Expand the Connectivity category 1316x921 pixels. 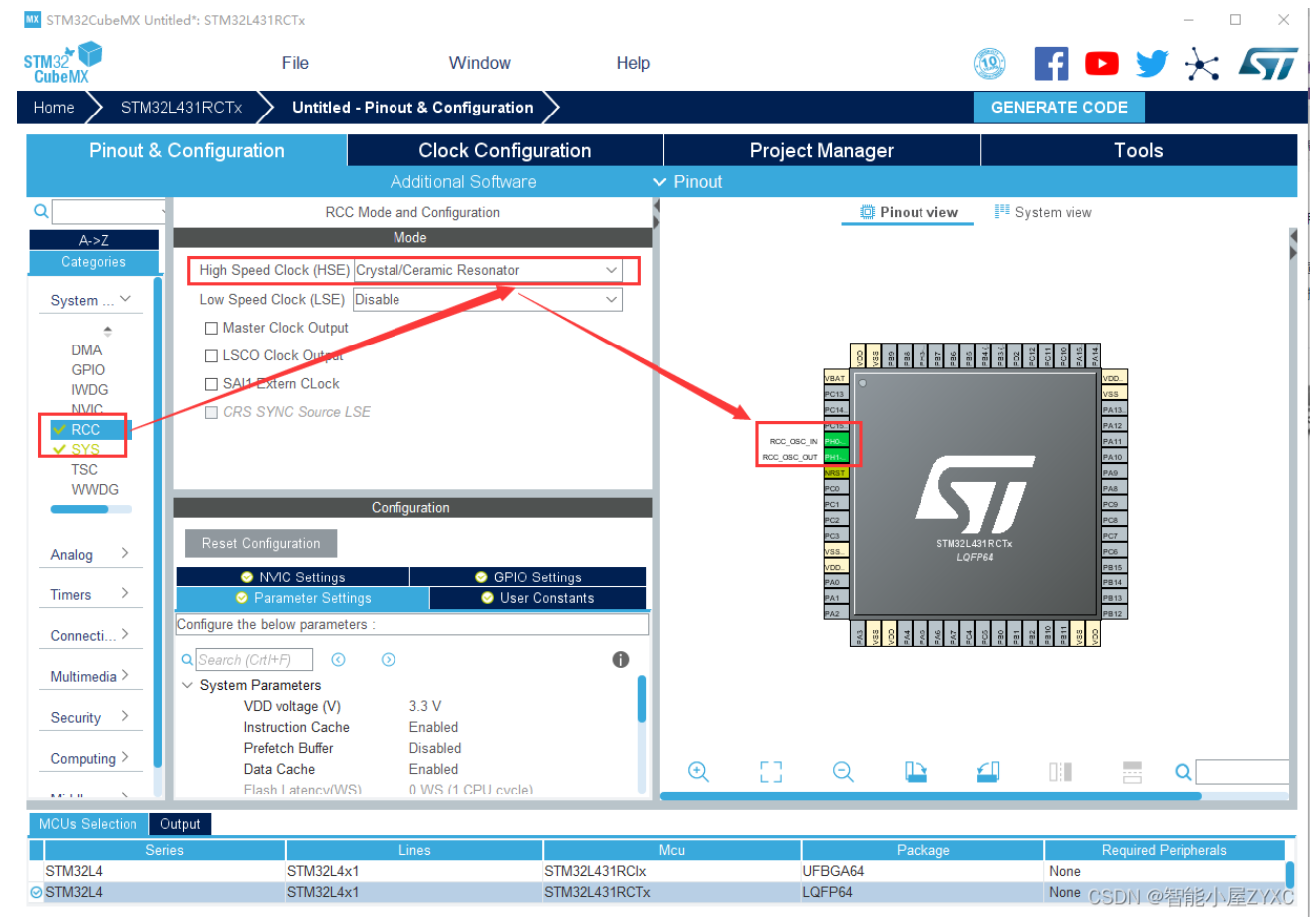90,635
